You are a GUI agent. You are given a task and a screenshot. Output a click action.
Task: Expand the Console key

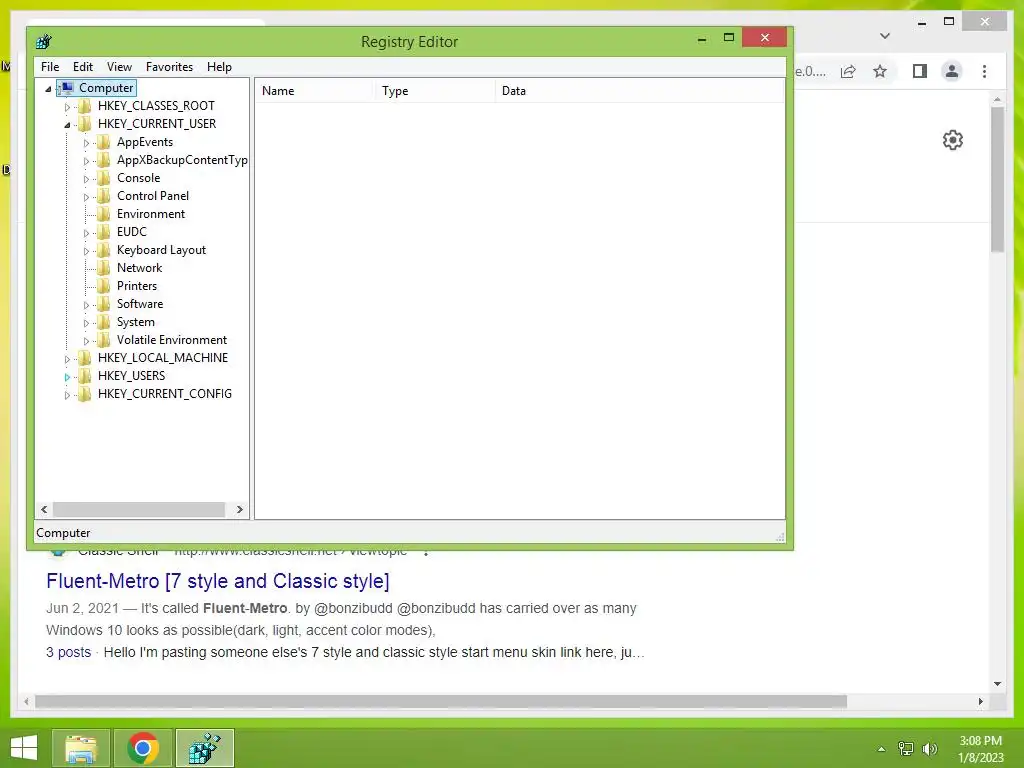click(86, 178)
